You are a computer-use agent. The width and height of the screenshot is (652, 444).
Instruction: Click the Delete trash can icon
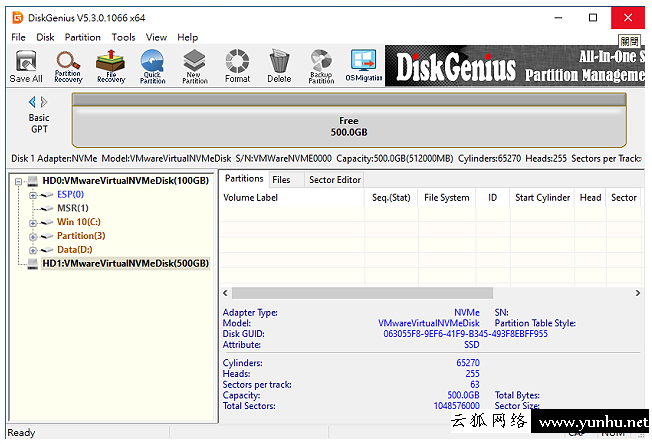pos(279,67)
